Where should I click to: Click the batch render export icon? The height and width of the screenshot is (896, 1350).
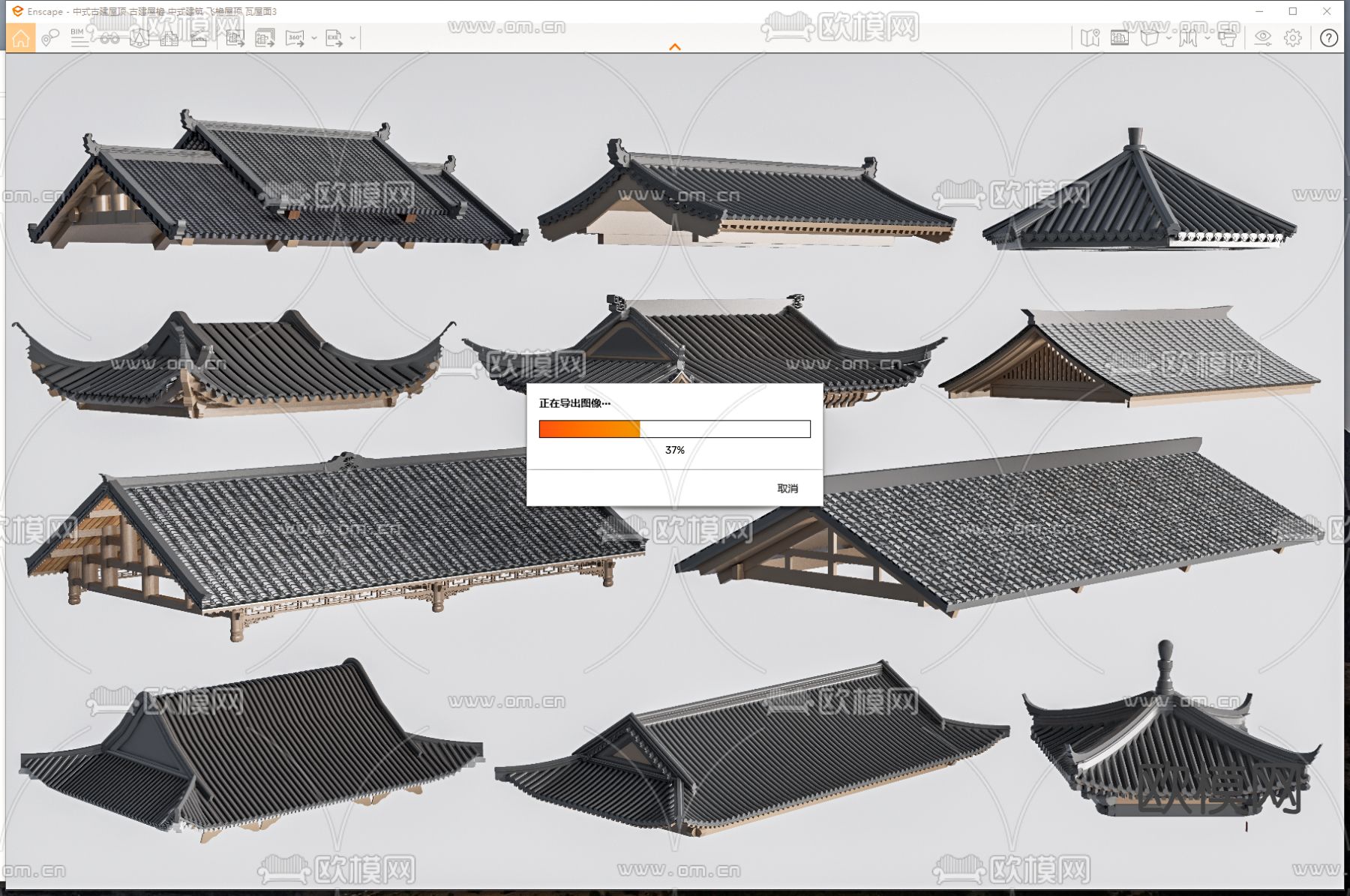tap(265, 38)
